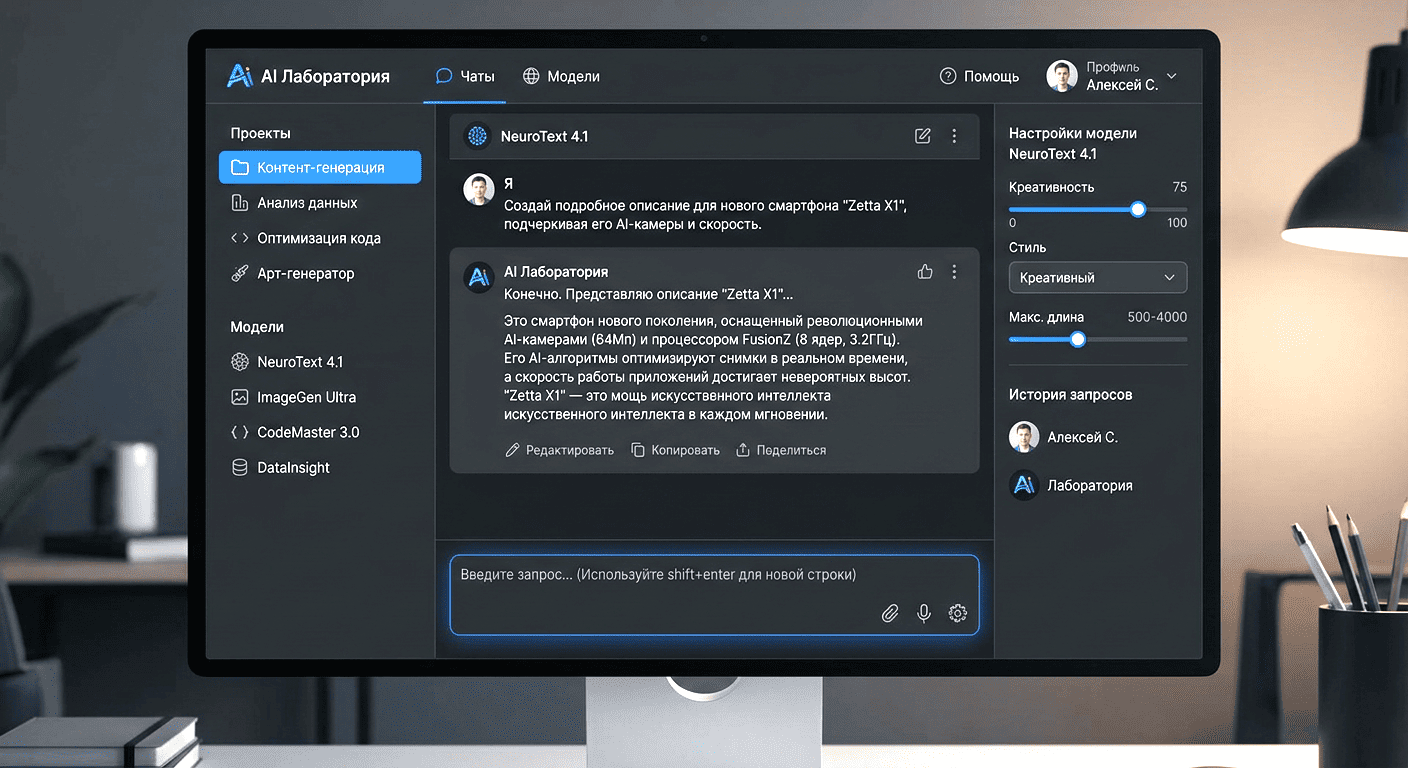The image size is (1408, 768).
Task: Click the Поделиться button
Action: tap(781, 450)
